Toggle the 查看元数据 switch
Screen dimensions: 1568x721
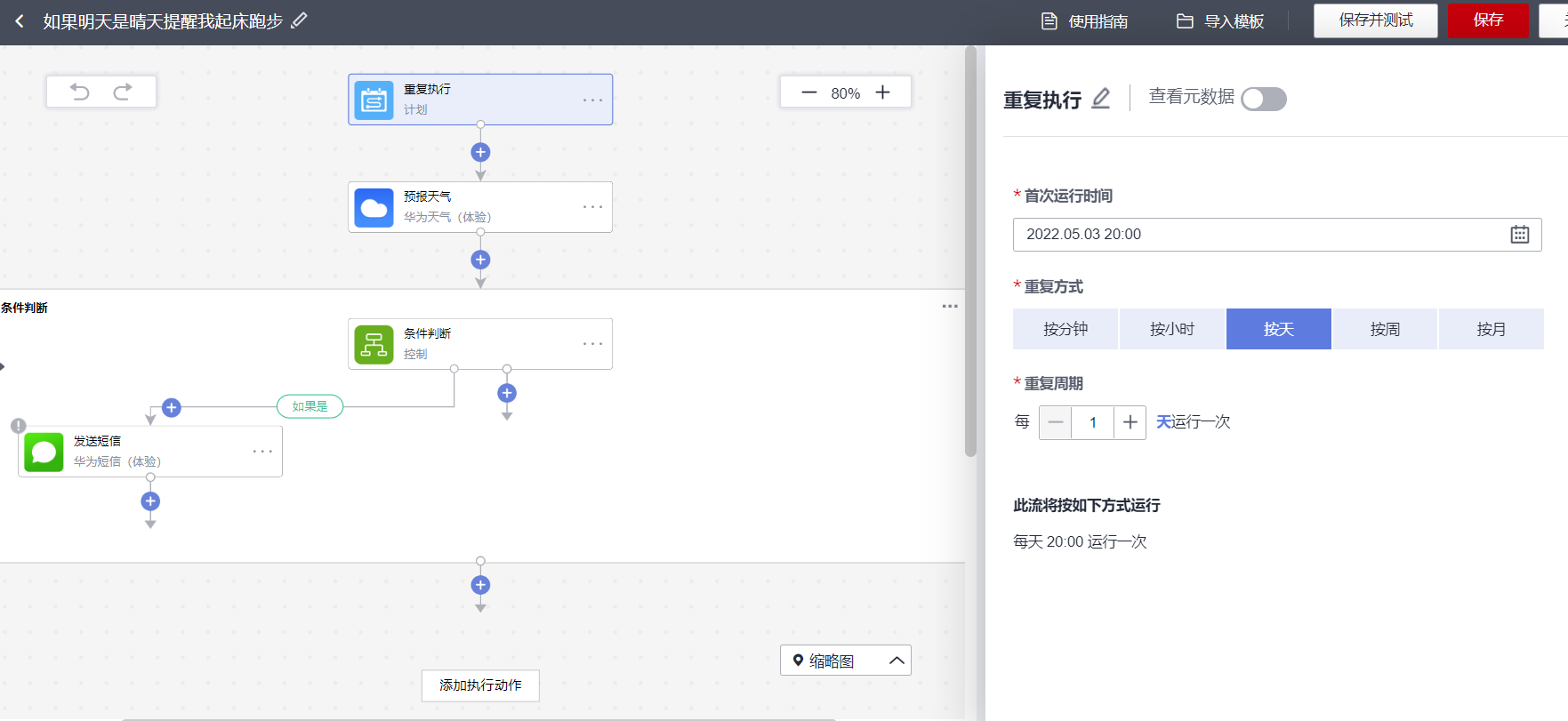(1264, 99)
